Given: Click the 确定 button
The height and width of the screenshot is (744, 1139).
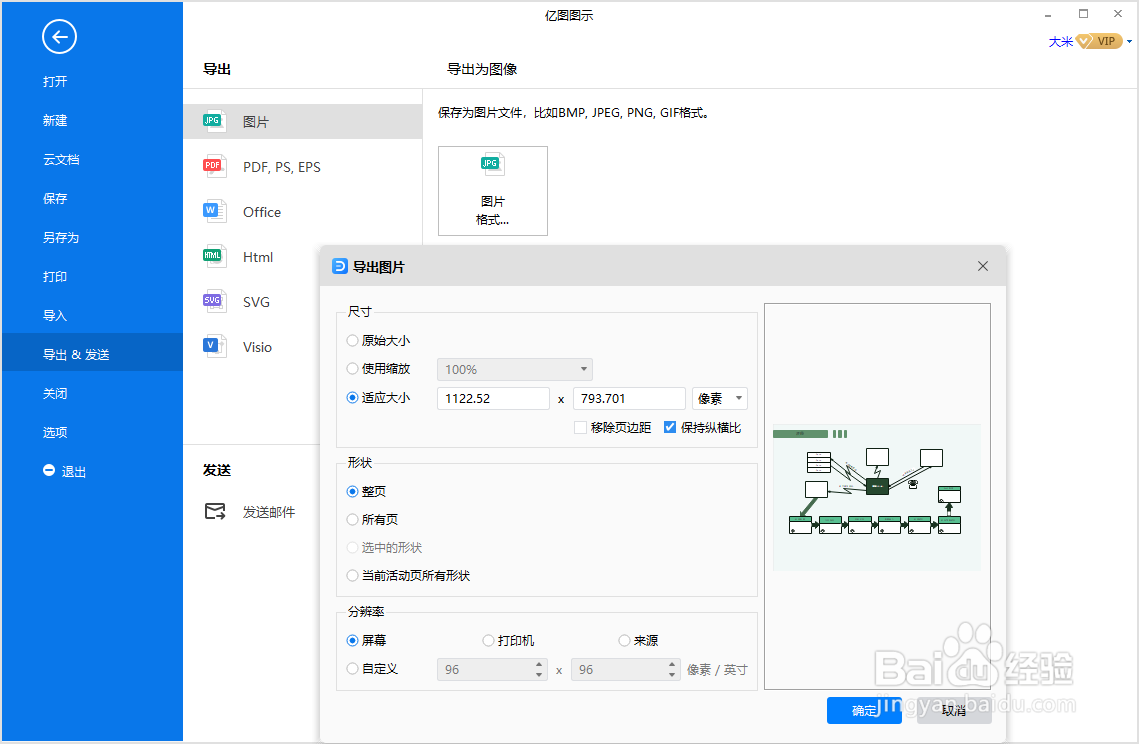Looking at the screenshot, I should tap(864, 710).
